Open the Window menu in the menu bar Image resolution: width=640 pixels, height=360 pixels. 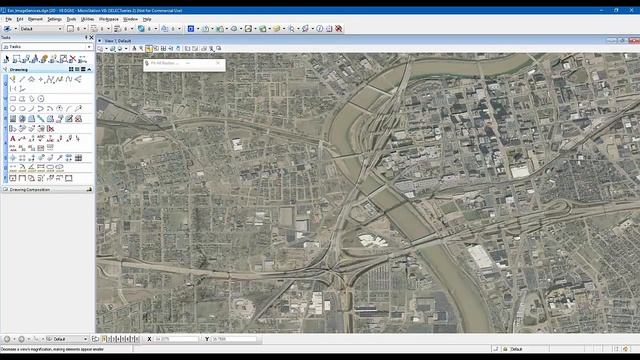click(x=130, y=19)
